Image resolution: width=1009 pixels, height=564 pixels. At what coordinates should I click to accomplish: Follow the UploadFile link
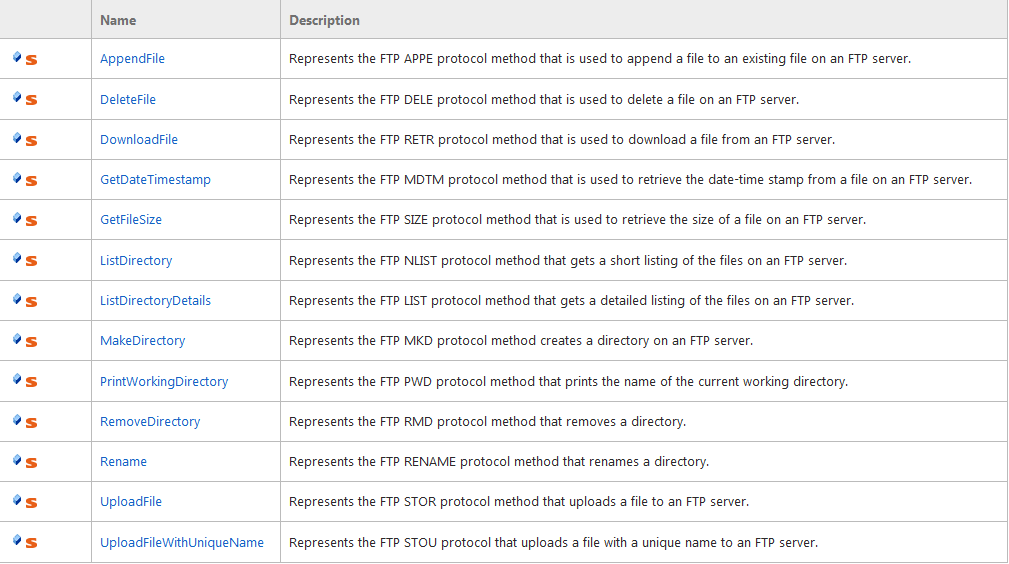[x=131, y=502]
